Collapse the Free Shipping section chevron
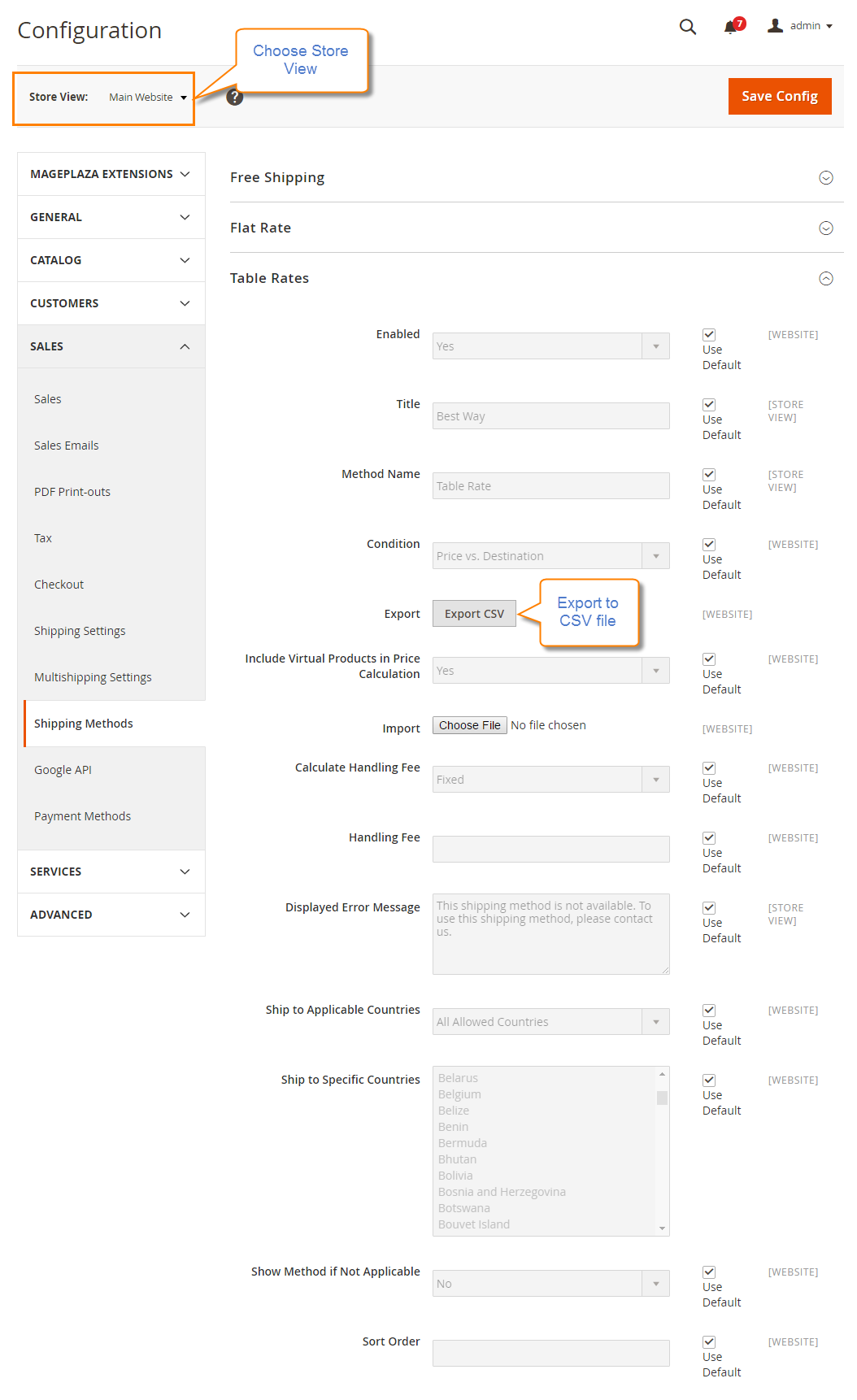This screenshot has height=1400, width=857. tap(826, 177)
